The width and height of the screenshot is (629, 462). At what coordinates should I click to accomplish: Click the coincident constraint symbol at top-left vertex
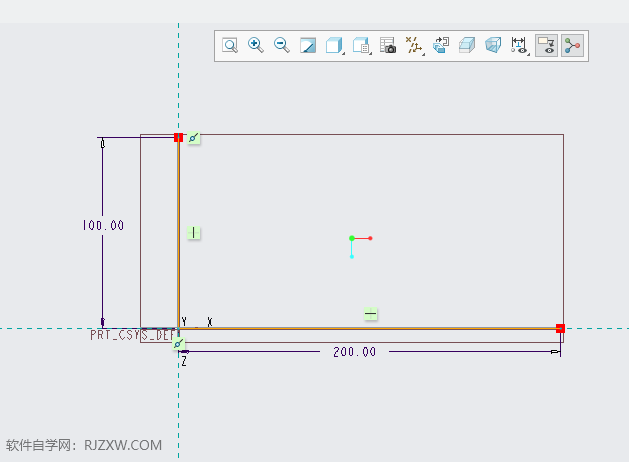(194, 138)
